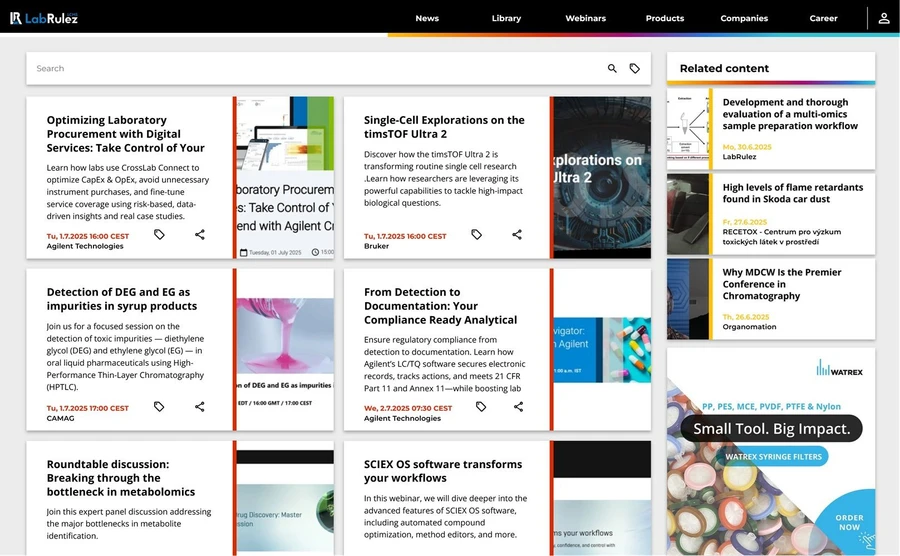Image resolution: width=900 pixels, height=556 pixels.
Task: Click tag icon on From Detection to Documentation card
Action: (x=481, y=406)
